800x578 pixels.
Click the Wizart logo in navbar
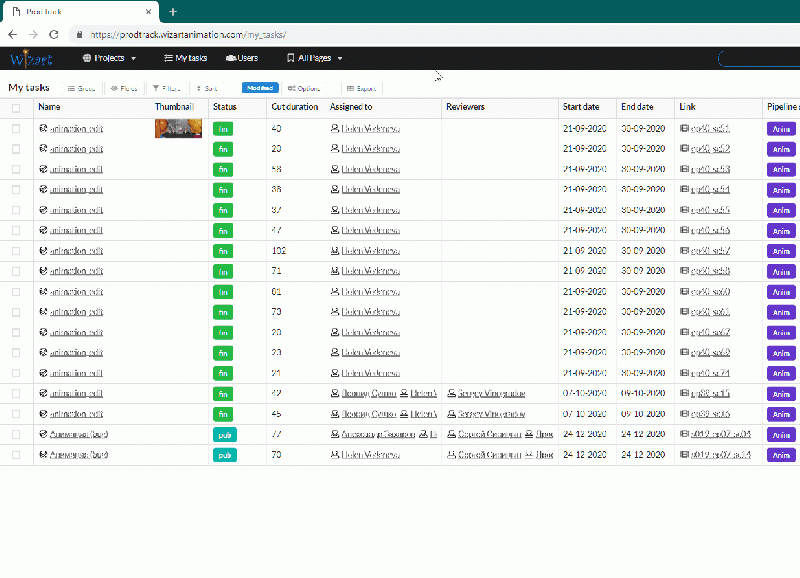point(31,58)
